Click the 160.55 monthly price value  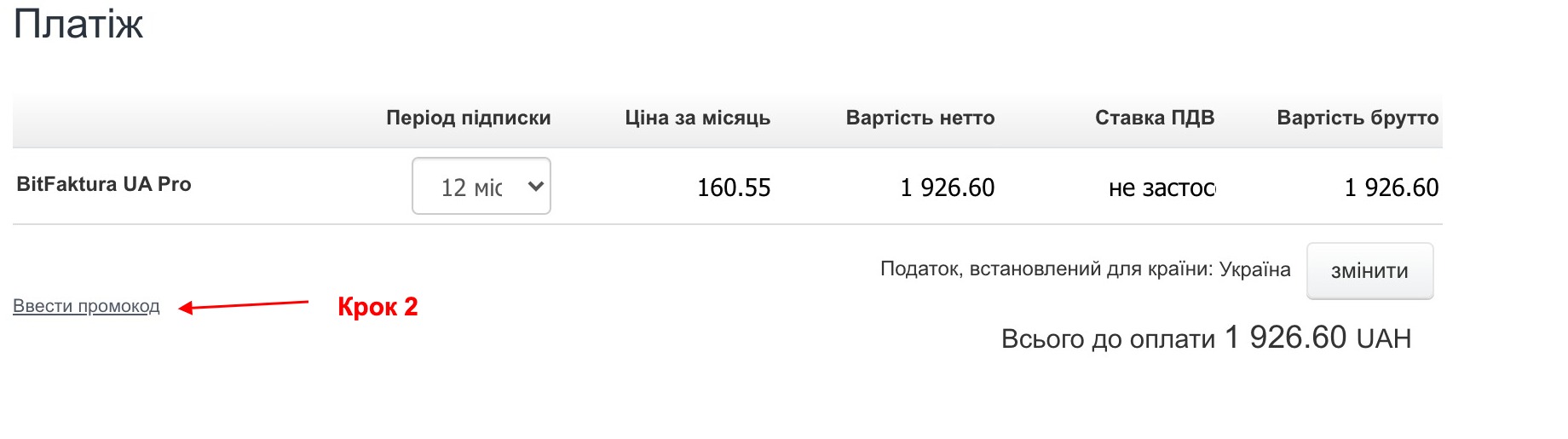click(x=733, y=188)
